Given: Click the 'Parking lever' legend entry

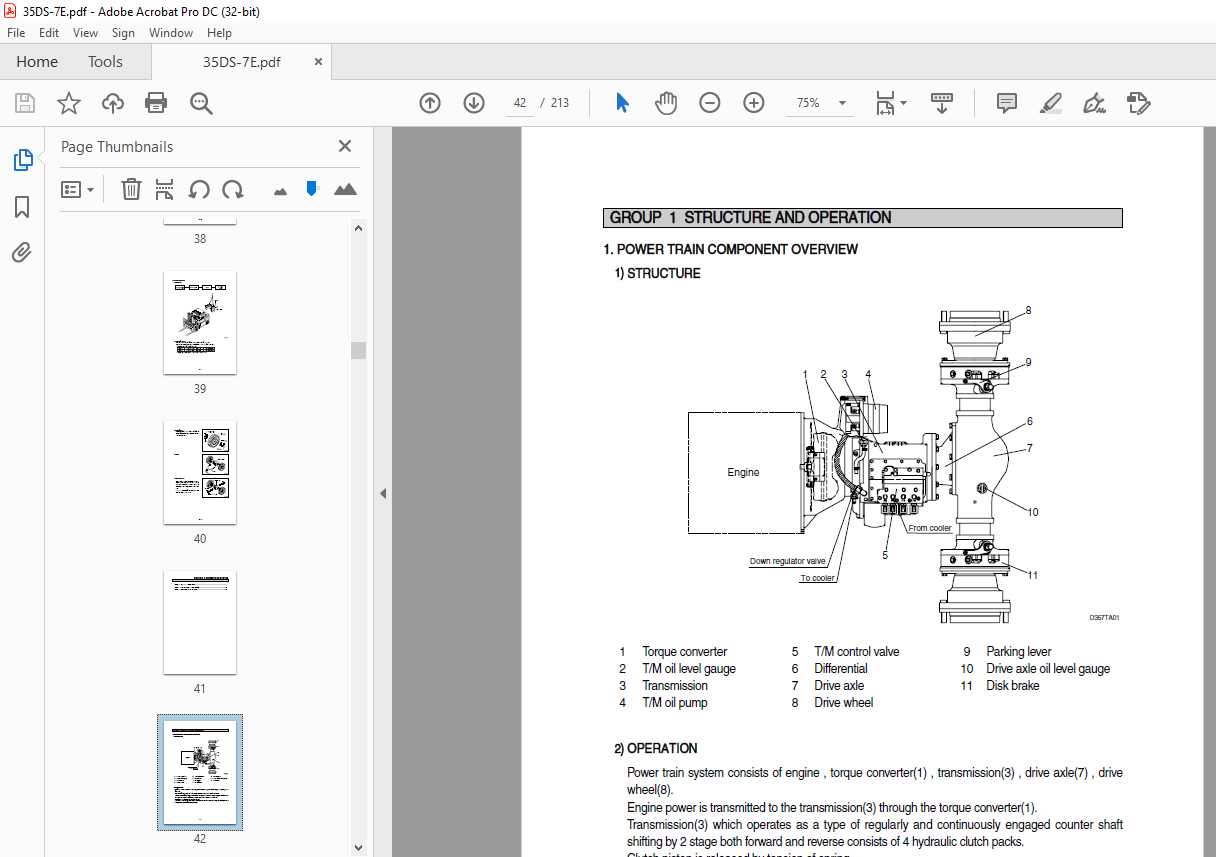Looking at the screenshot, I should coord(1019,651).
